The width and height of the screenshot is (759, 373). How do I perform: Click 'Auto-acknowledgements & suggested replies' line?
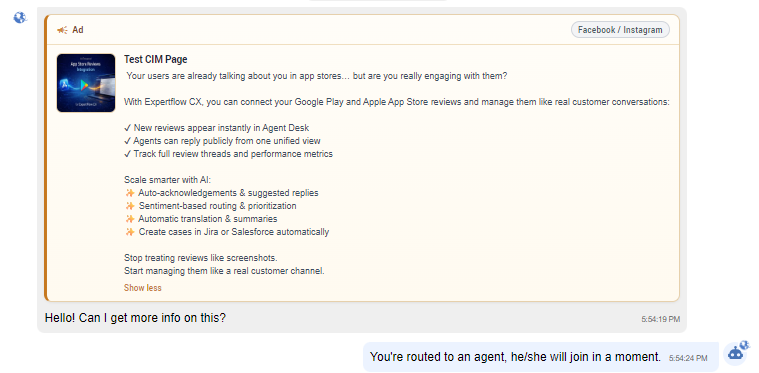pyautogui.click(x=221, y=193)
